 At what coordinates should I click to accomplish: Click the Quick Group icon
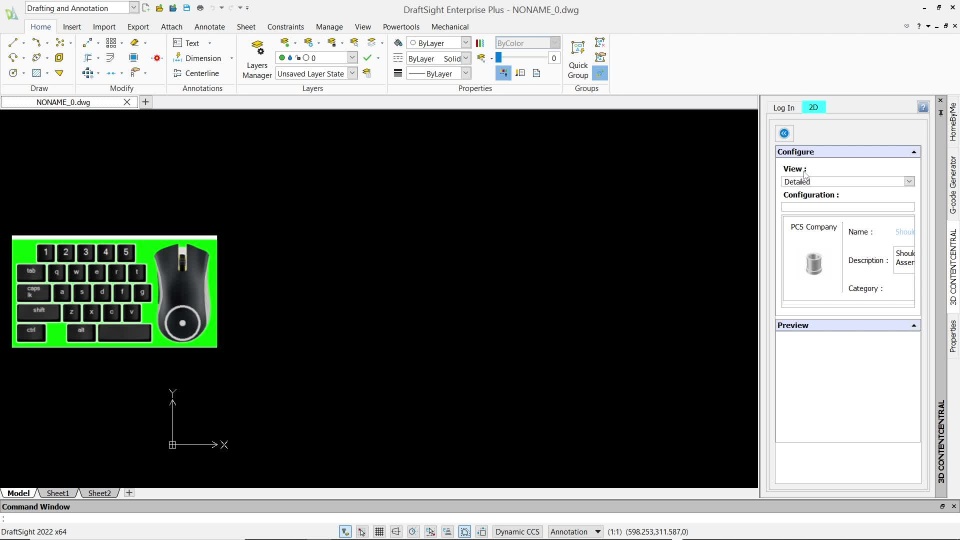(577, 59)
